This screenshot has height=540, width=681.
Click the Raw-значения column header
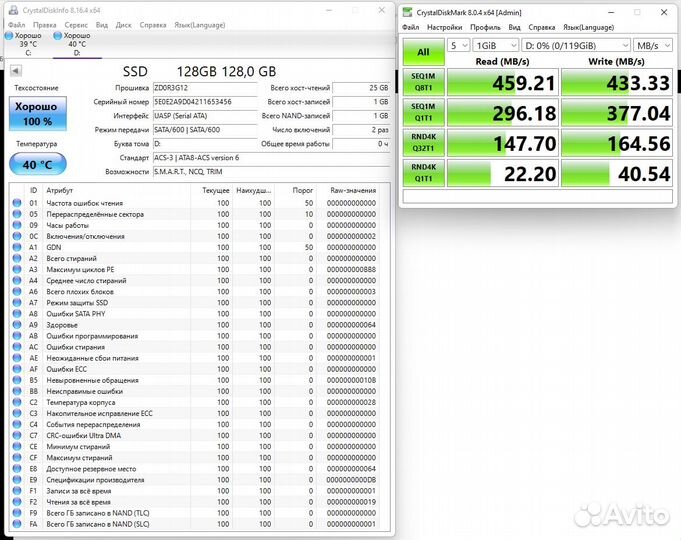[x=353, y=190]
